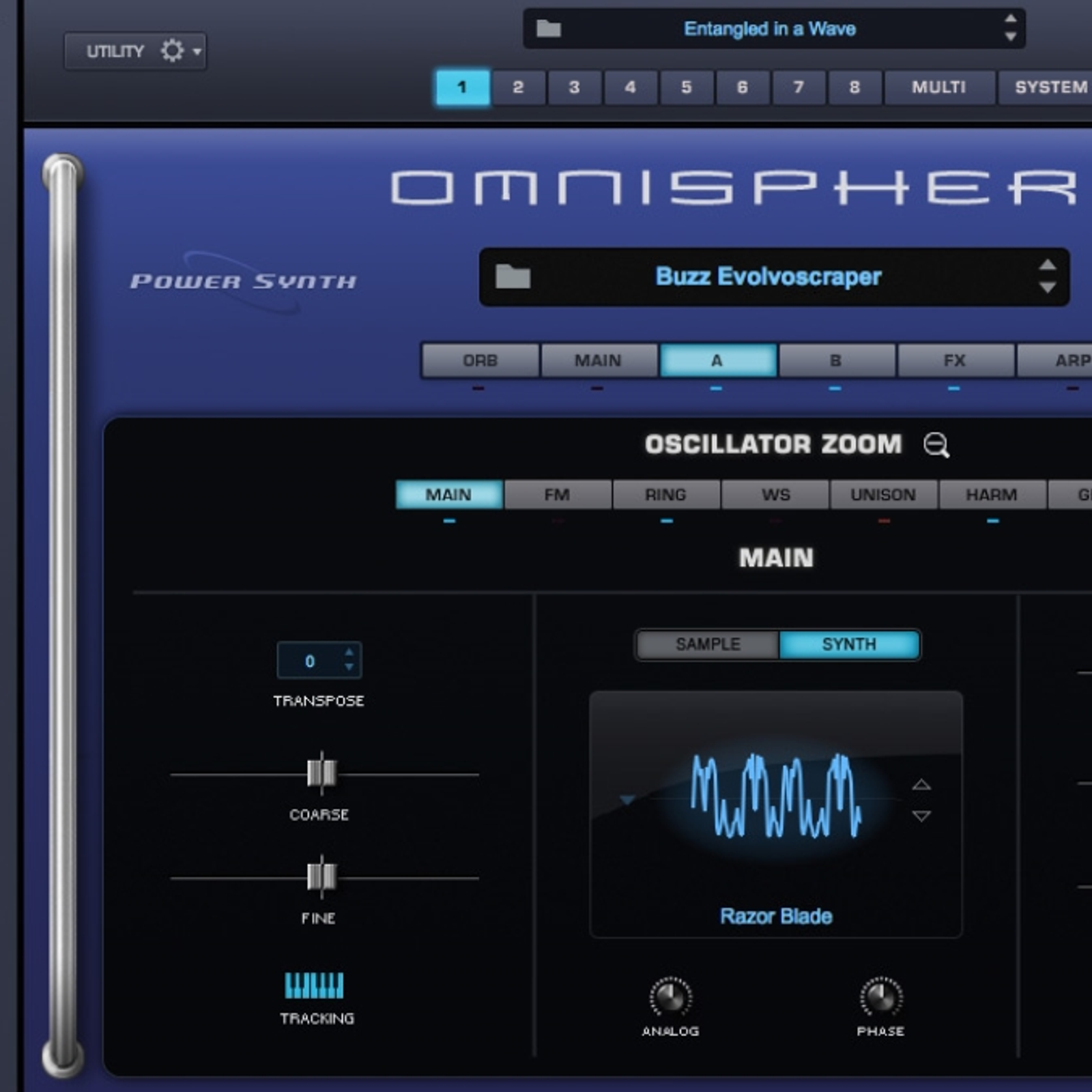Click the Coarse tuning slider handle
Viewport: 1092px width, 1092px height.
coord(321,773)
